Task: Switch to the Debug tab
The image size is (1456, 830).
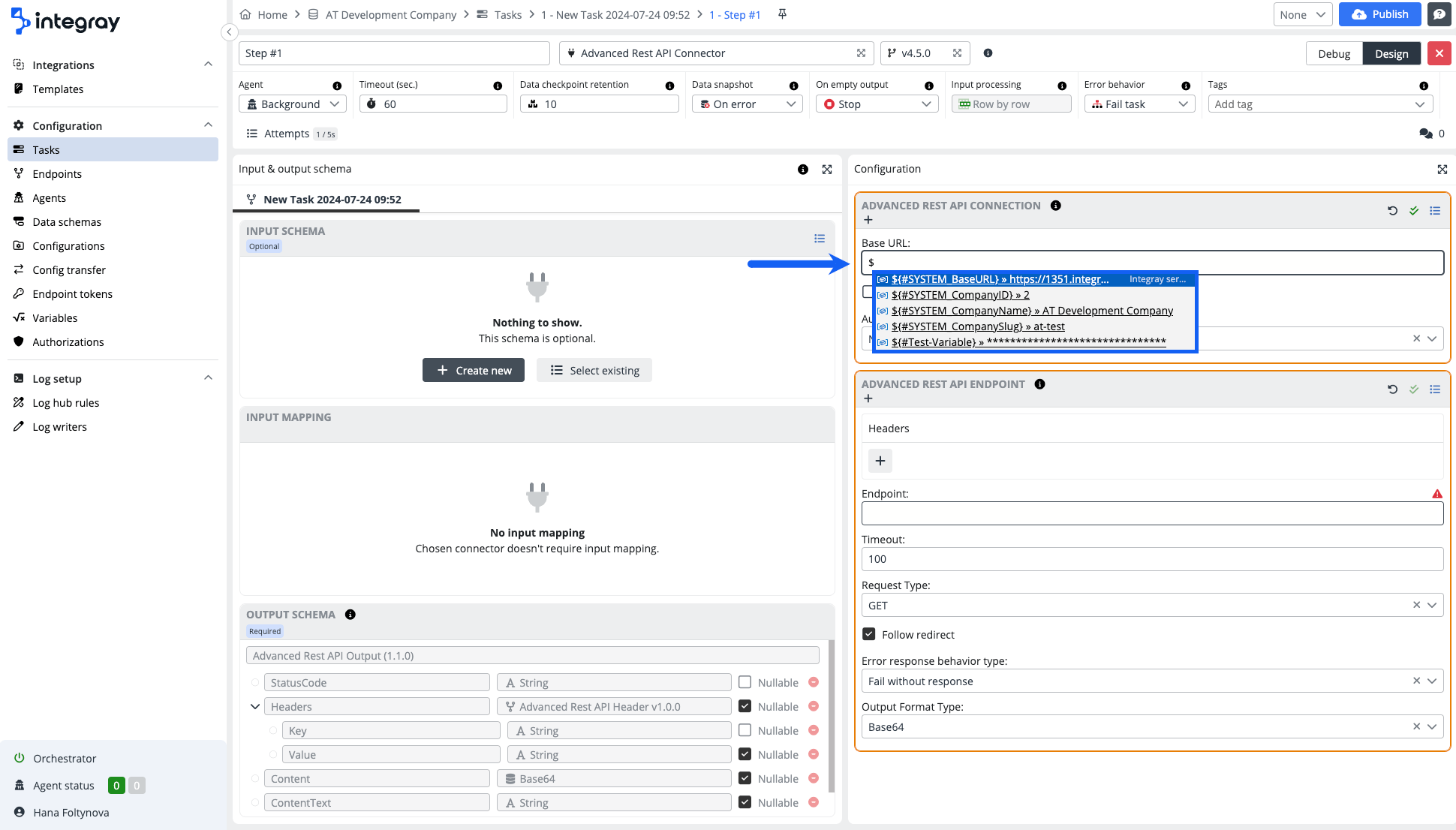Action: (x=1334, y=53)
